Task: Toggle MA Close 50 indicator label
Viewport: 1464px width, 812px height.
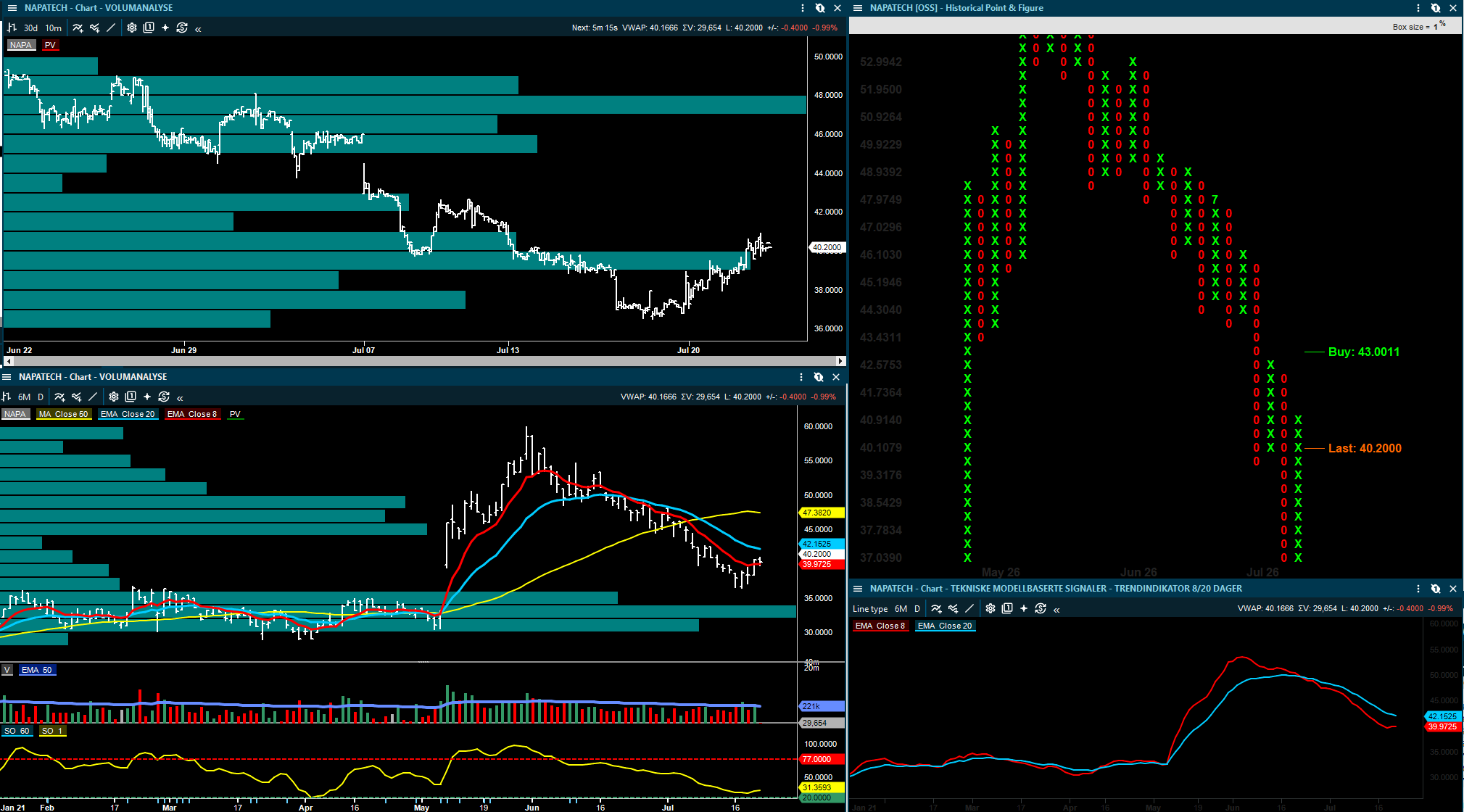Action: tap(64, 414)
